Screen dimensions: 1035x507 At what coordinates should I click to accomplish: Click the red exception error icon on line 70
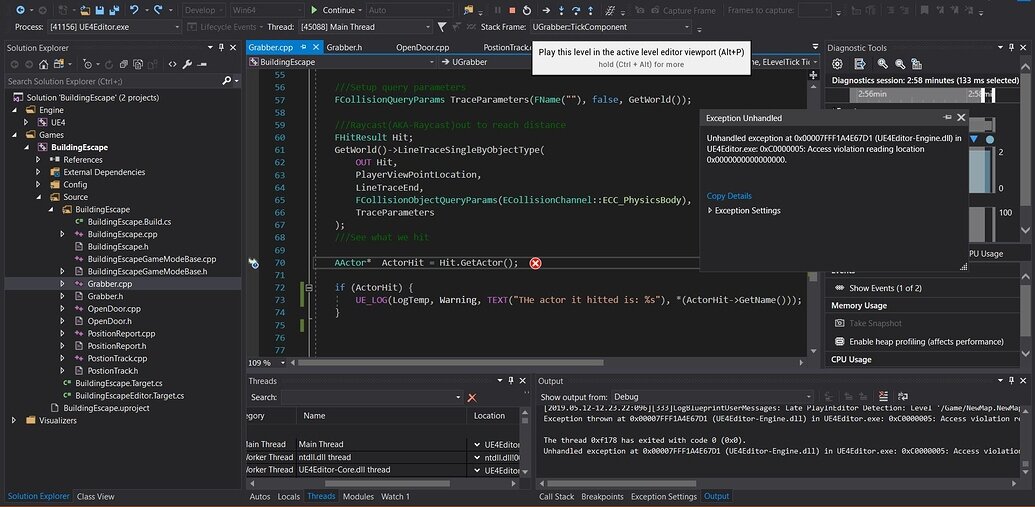pos(535,263)
